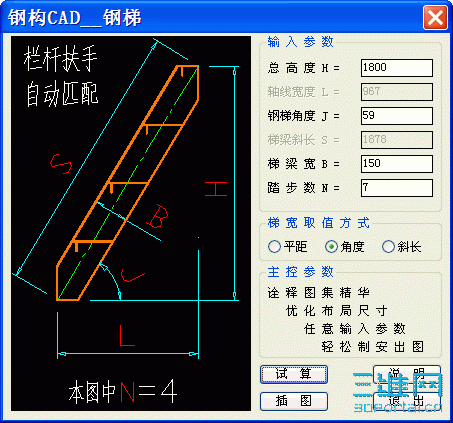This screenshot has height=423, width=453.
Task: Click the 输入参数 group title
Action: [x=300, y=42]
